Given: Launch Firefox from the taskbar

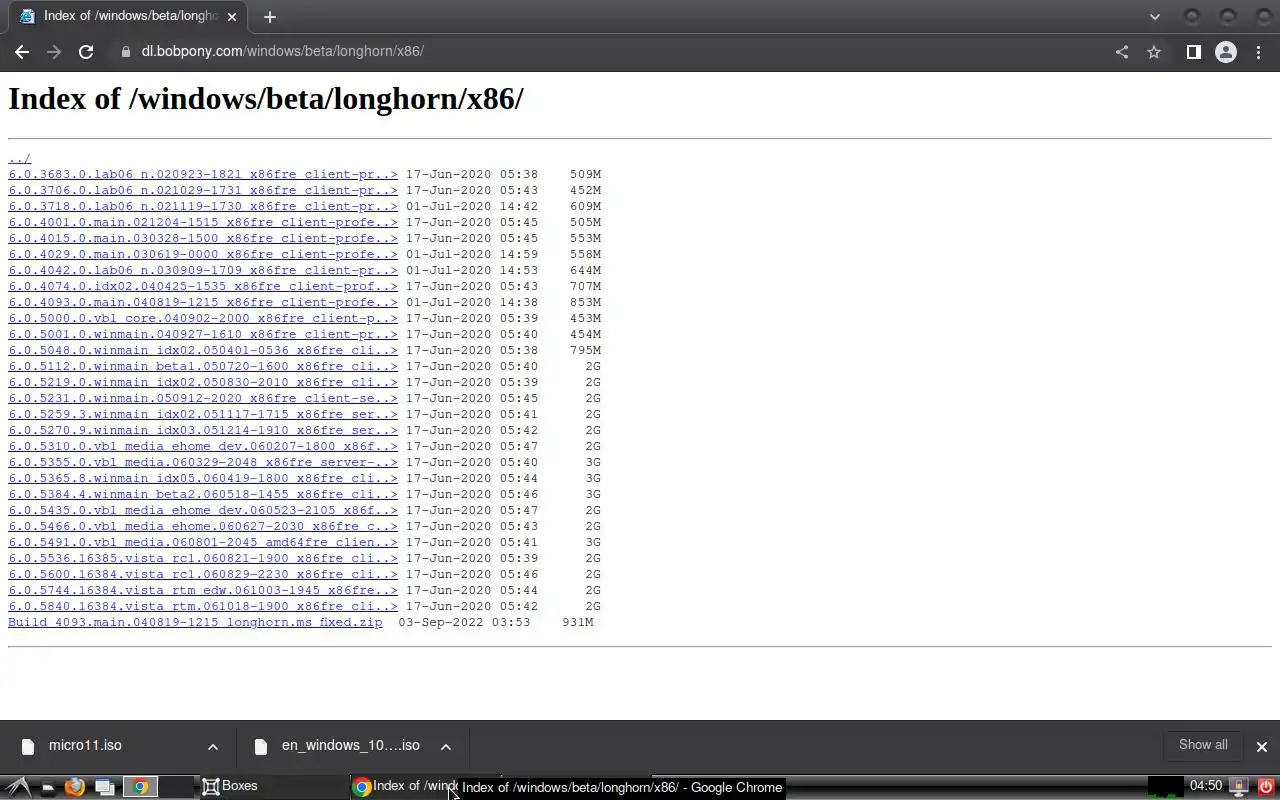Looking at the screenshot, I should pos(74,787).
